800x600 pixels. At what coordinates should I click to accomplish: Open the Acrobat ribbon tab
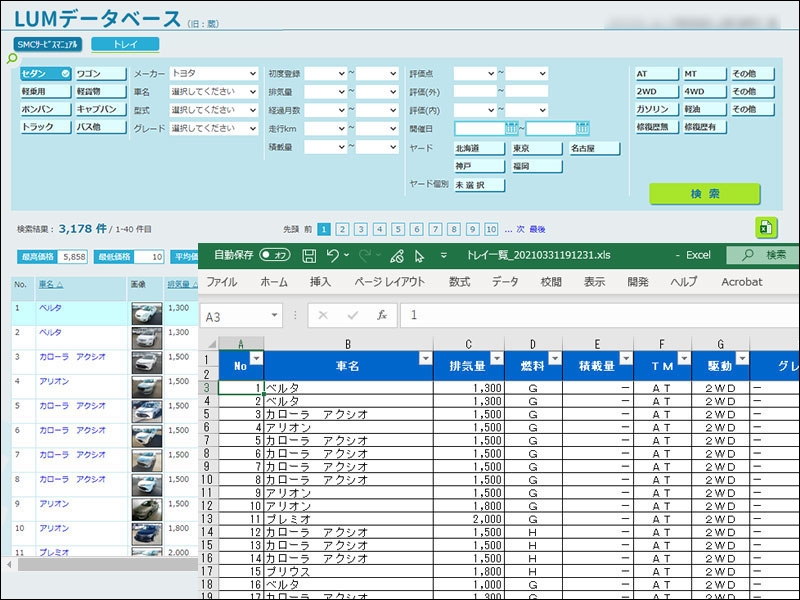pyautogui.click(x=742, y=282)
